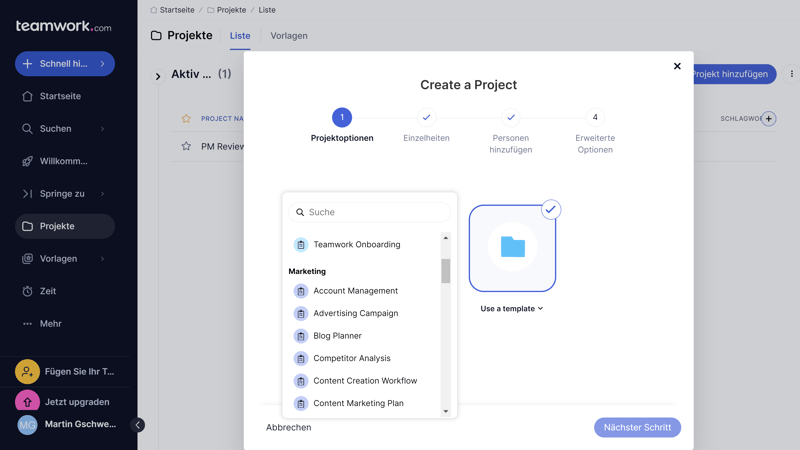The width and height of the screenshot is (800, 450).
Task: Open the three-dot options menu at top right
Action: tap(791, 74)
